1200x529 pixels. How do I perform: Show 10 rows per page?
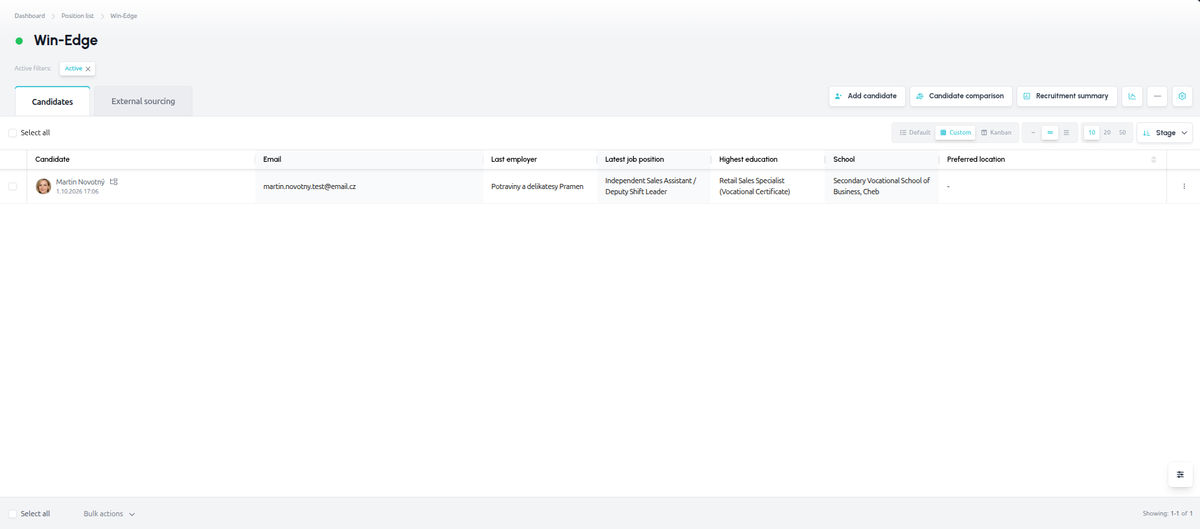[x=1092, y=132]
